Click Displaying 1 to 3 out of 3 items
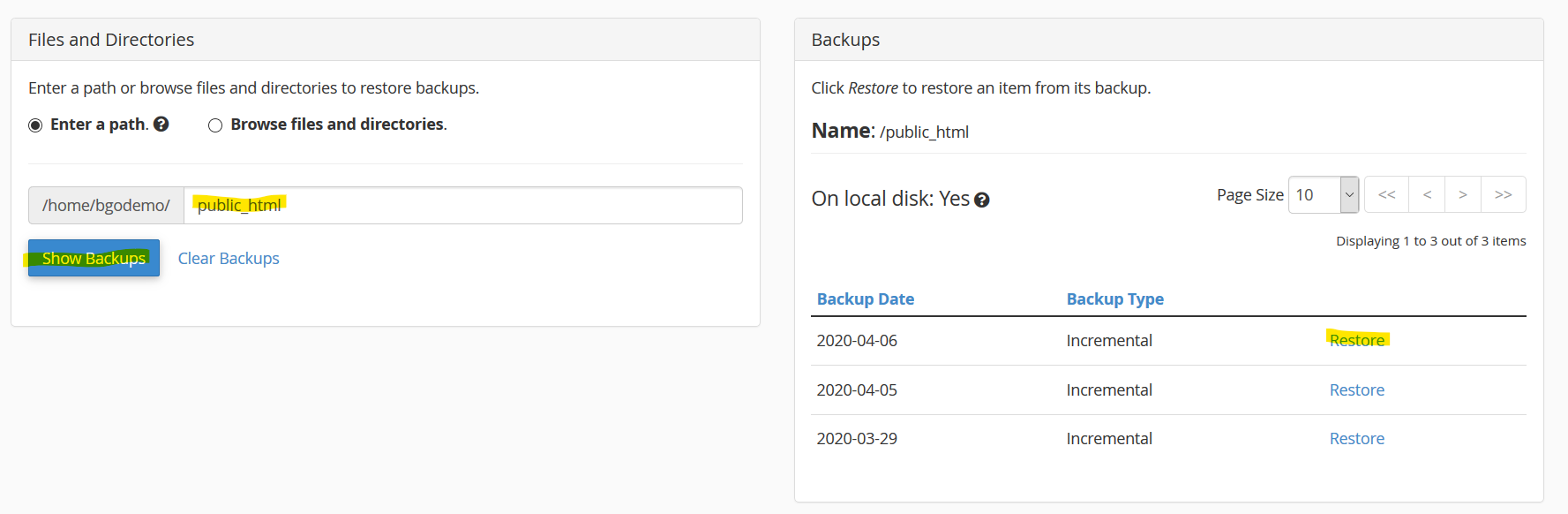 (1430, 241)
